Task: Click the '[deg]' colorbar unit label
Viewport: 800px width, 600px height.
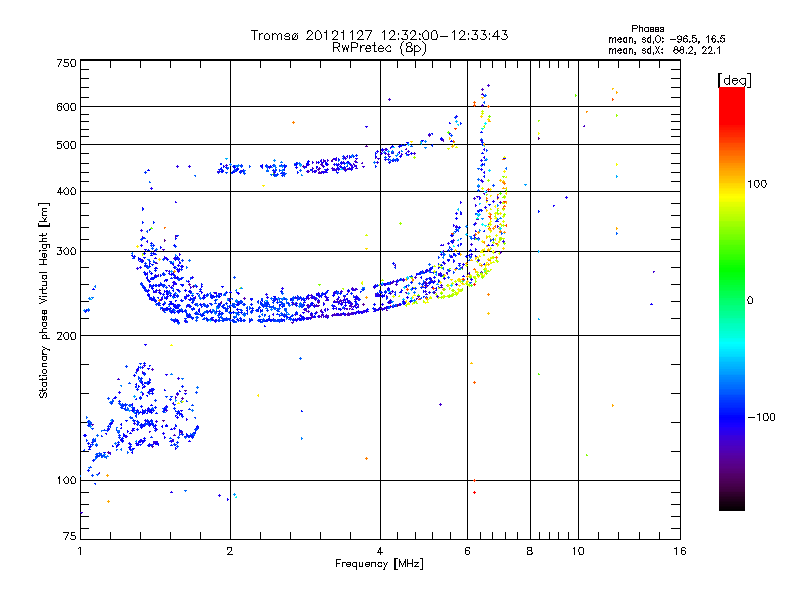Action: pos(734,80)
